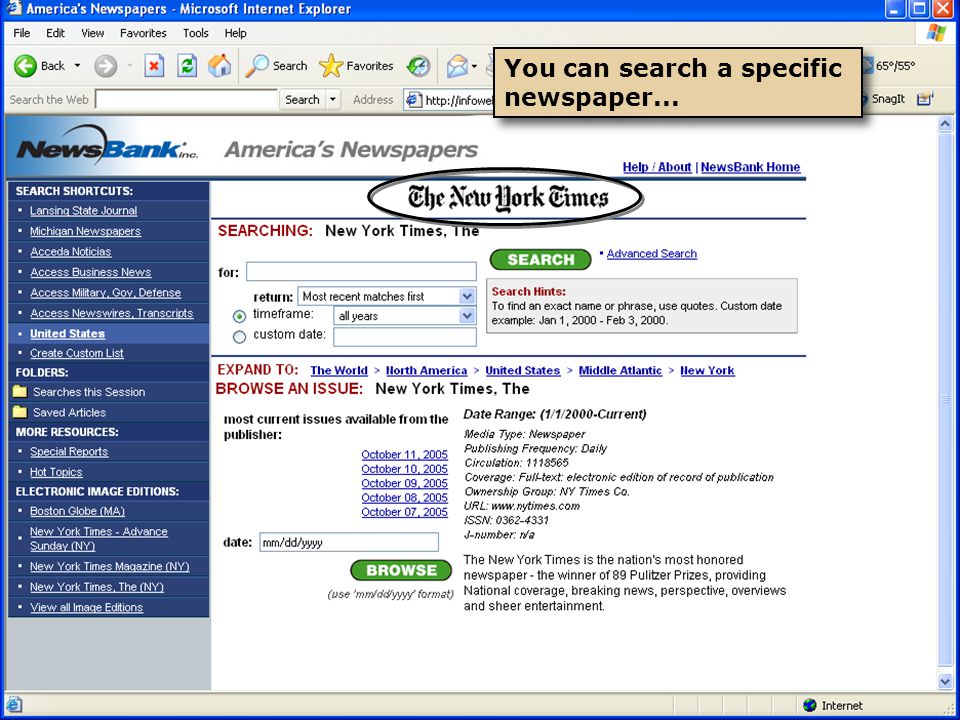Click the Mail envelope icon
The image size is (960, 720).
[x=457, y=66]
